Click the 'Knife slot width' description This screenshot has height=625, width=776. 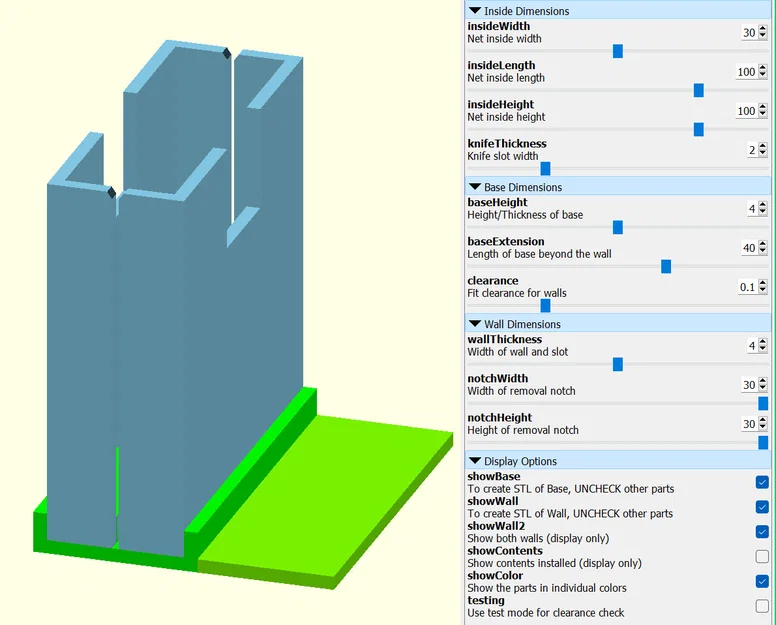point(503,156)
